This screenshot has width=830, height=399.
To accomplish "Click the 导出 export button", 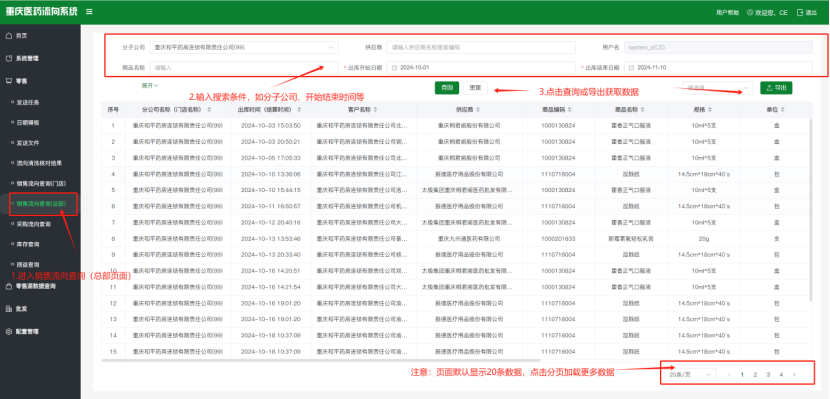I will [776, 88].
